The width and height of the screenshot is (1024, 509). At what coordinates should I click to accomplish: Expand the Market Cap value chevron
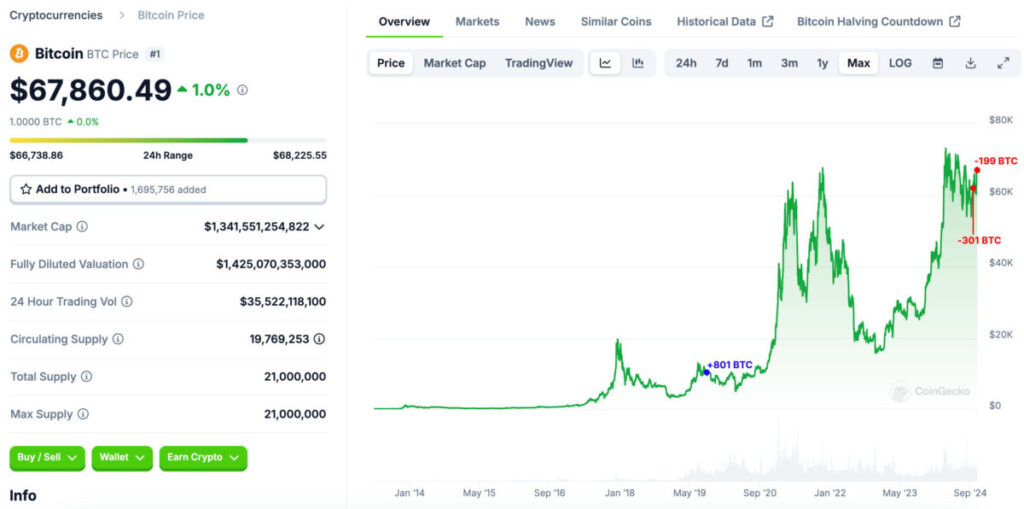[x=319, y=227]
